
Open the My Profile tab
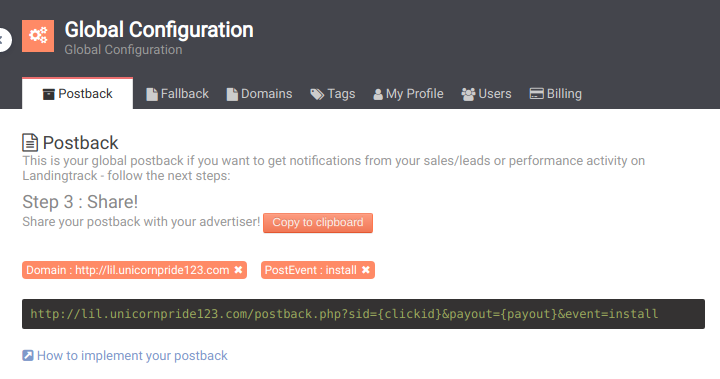pyautogui.click(x=408, y=94)
